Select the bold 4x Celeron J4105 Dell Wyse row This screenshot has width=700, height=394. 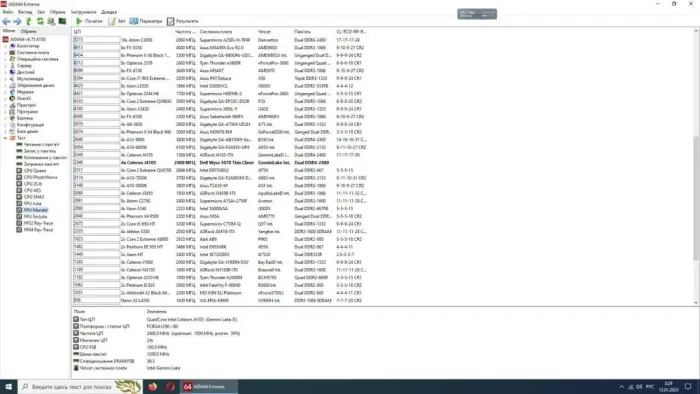pos(220,163)
